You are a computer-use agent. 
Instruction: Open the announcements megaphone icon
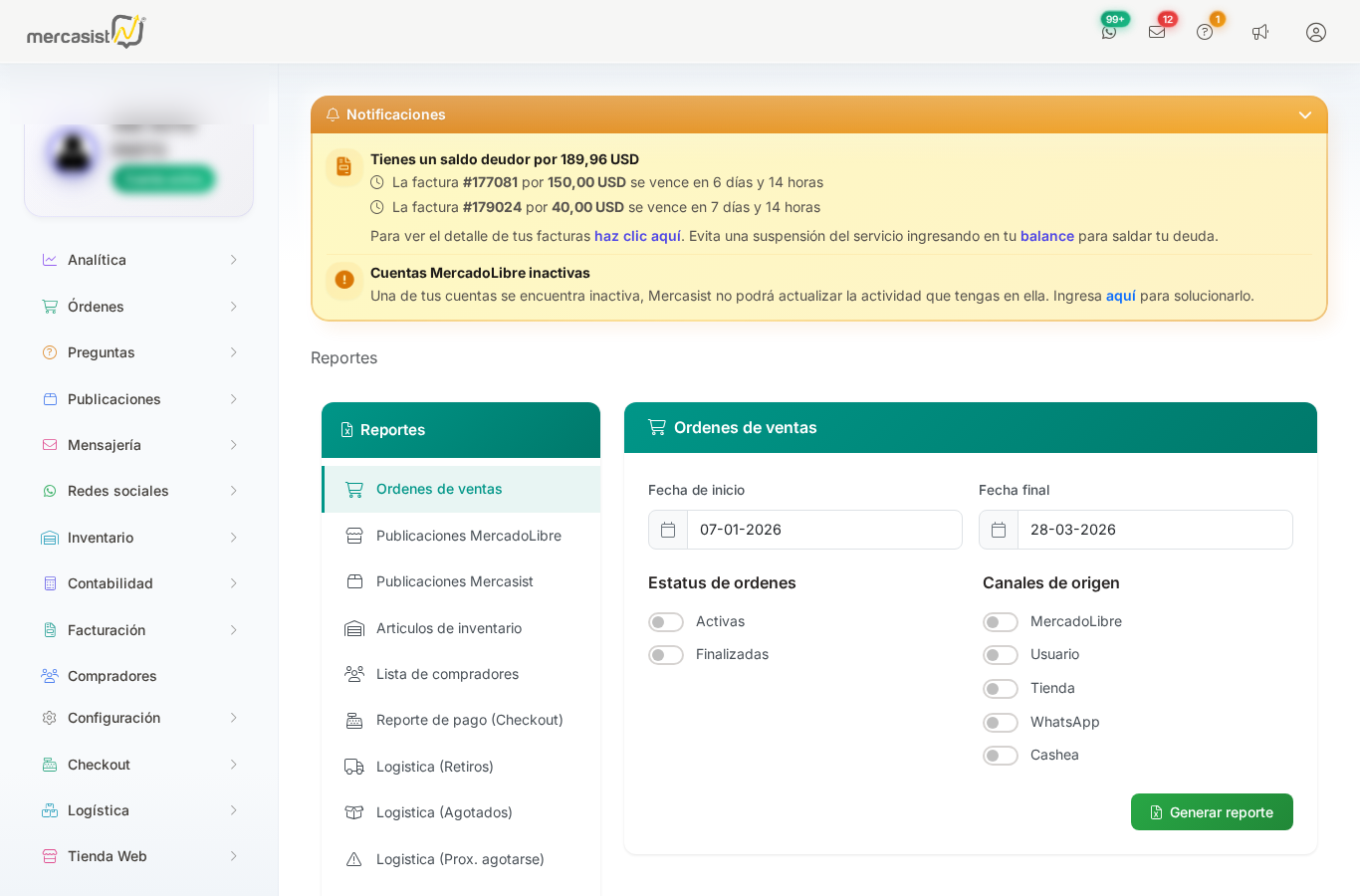(1260, 32)
